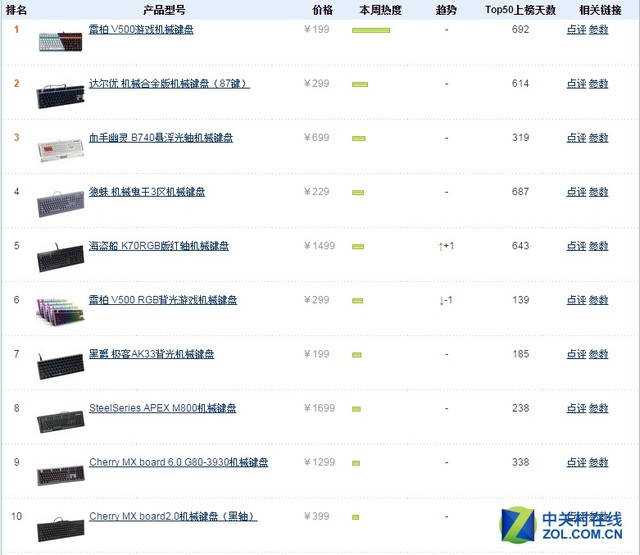Open 点评 for 血手幽灵 B740
640x555 pixels.
(x=576, y=138)
